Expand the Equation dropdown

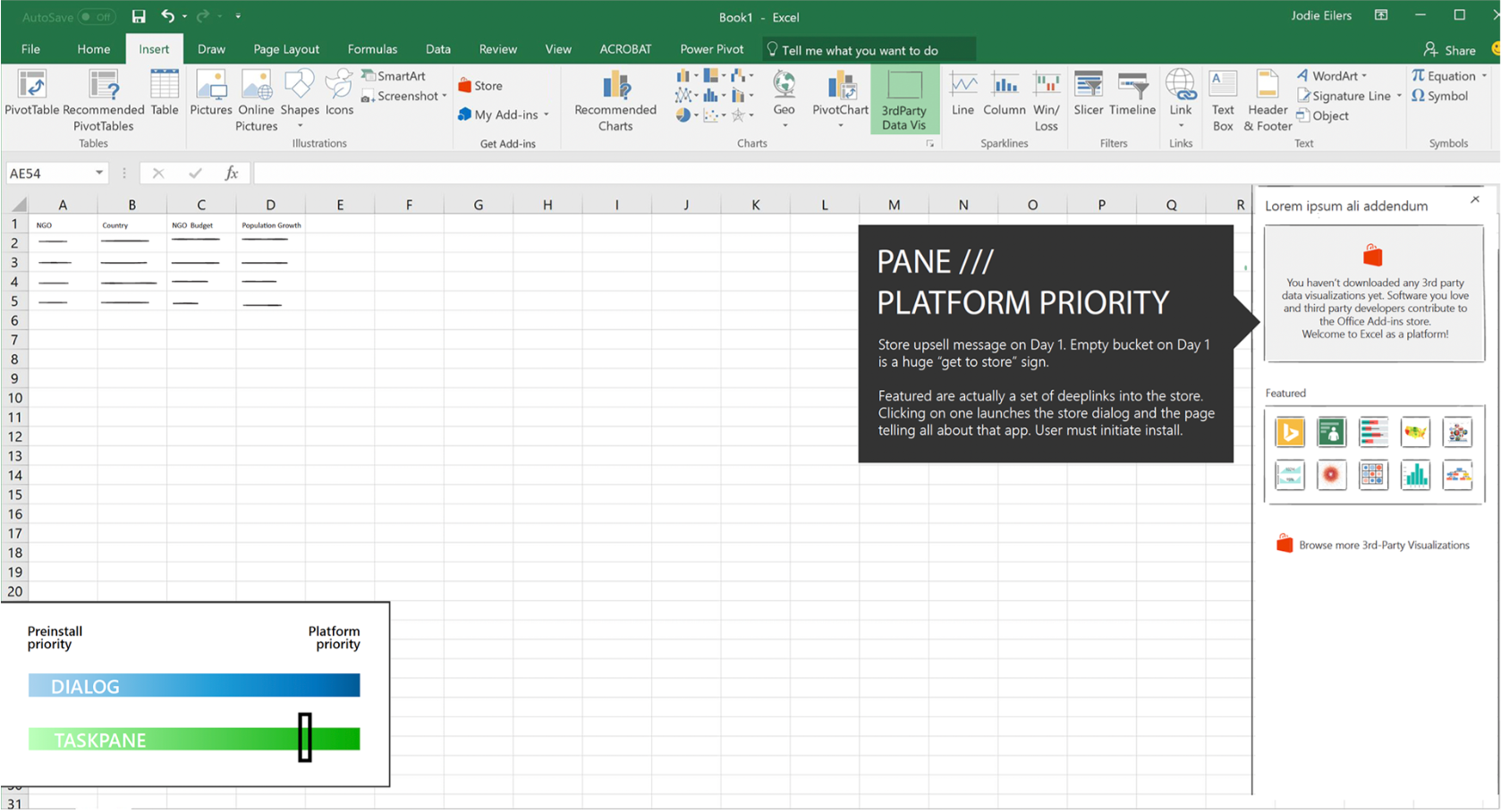pos(1484,76)
